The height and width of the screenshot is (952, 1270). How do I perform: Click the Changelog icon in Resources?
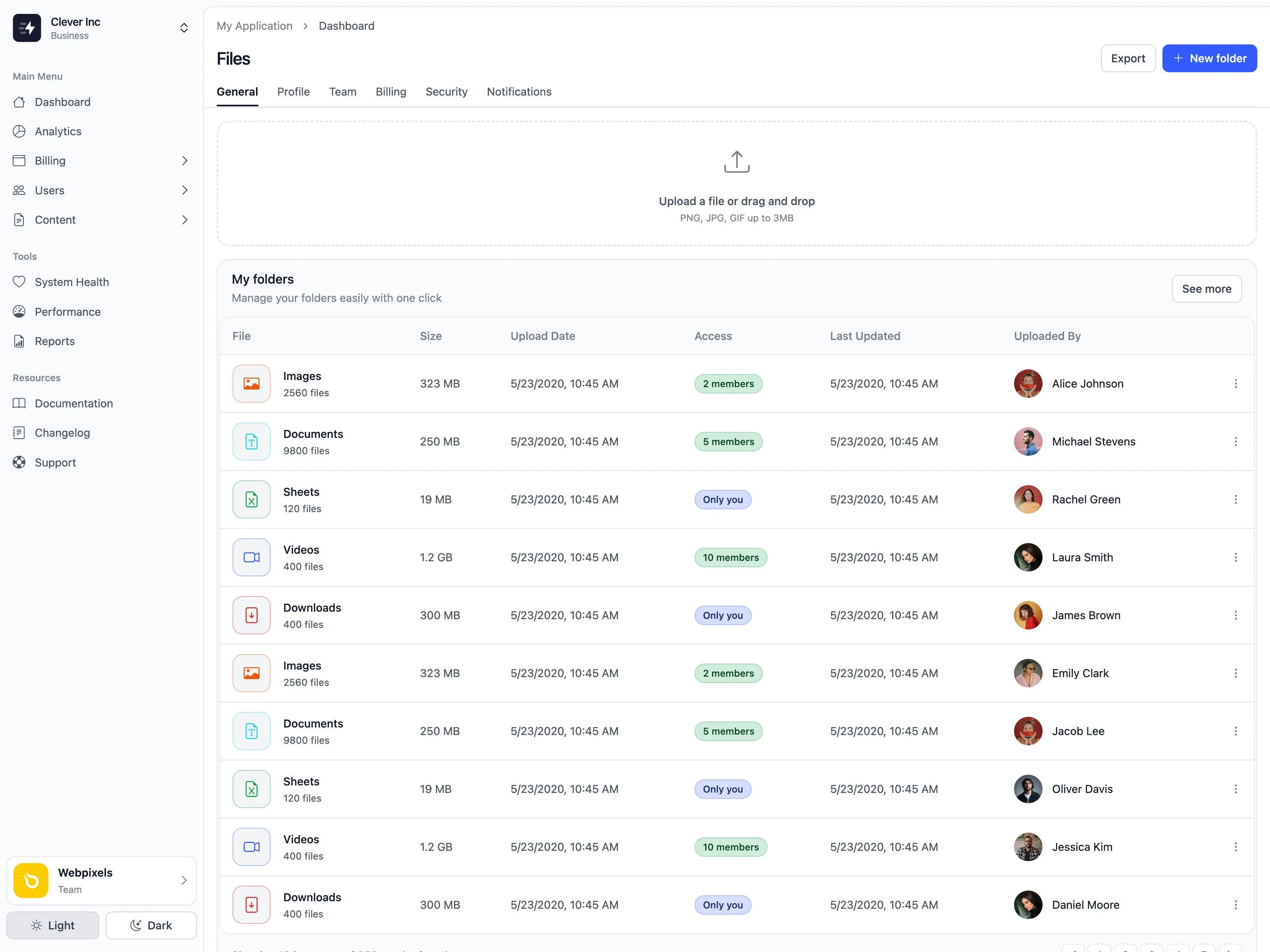point(19,433)
